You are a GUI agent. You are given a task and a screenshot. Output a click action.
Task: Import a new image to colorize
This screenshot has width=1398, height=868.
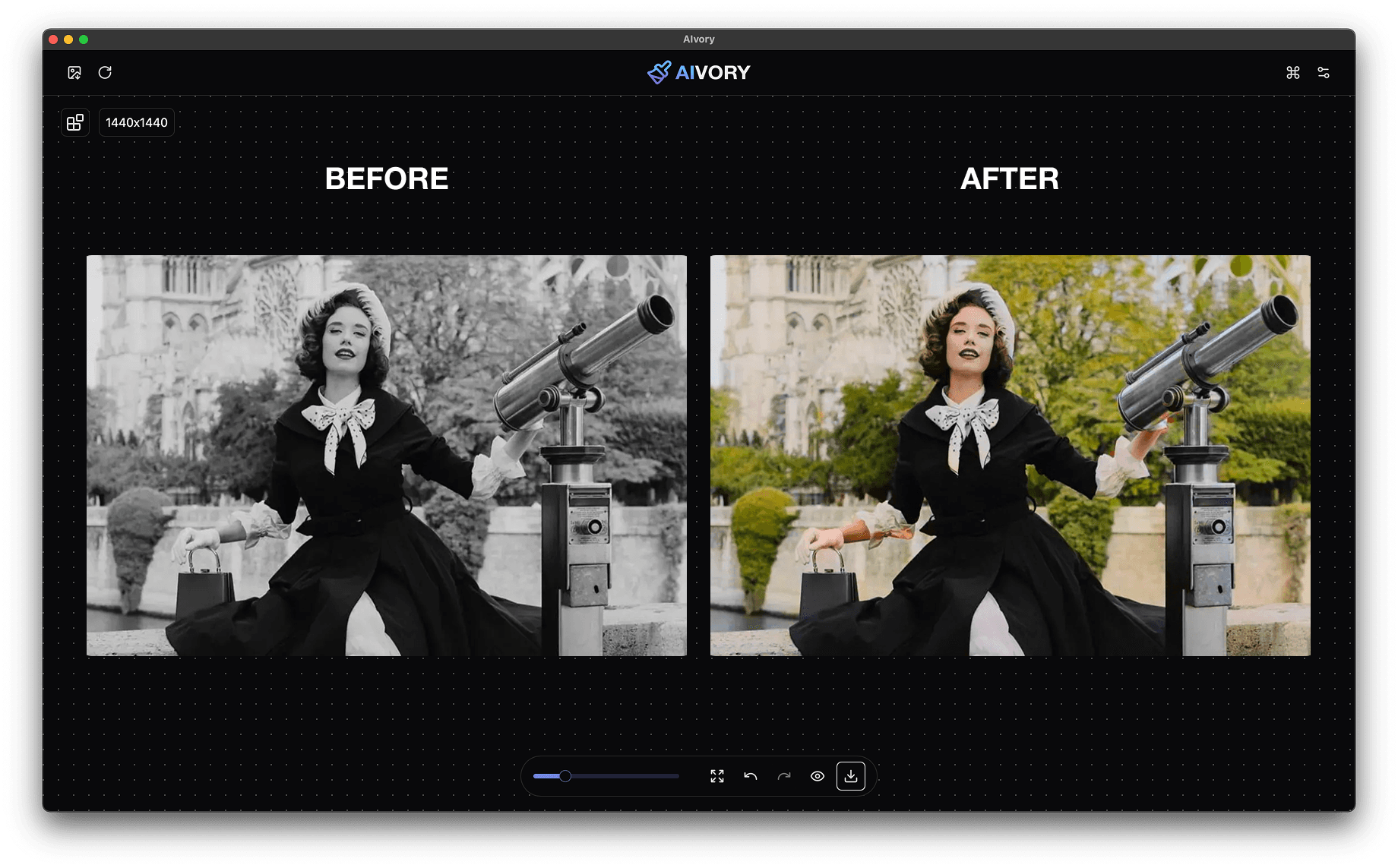pyautogui.click(x=74, y=72)
